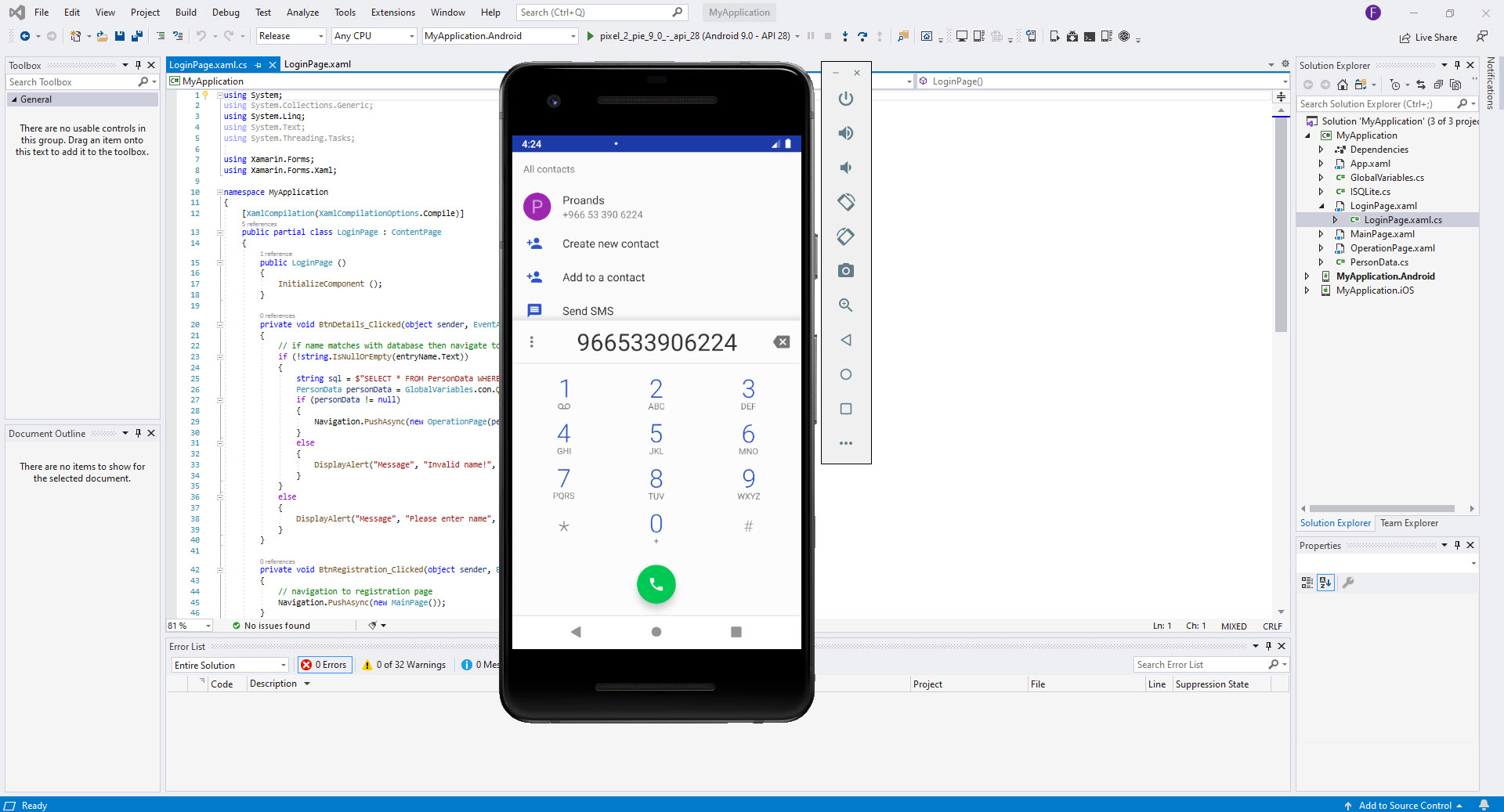Rotate emulator left icon
The width and height of the screenshot is (1504, 812).
pyautogui.click(x=845, y=202)
